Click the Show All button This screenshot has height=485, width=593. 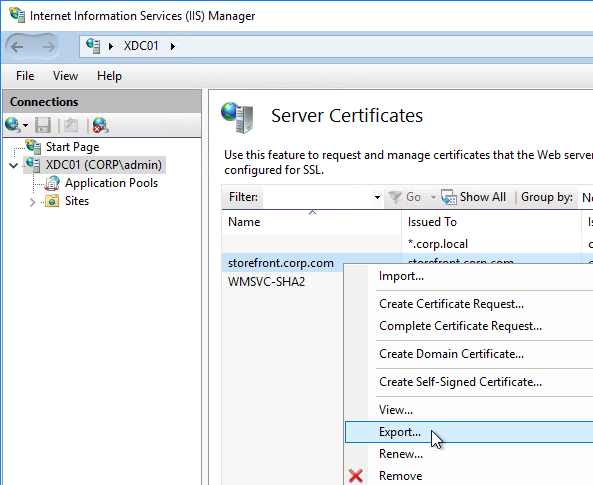pos(473,197)
